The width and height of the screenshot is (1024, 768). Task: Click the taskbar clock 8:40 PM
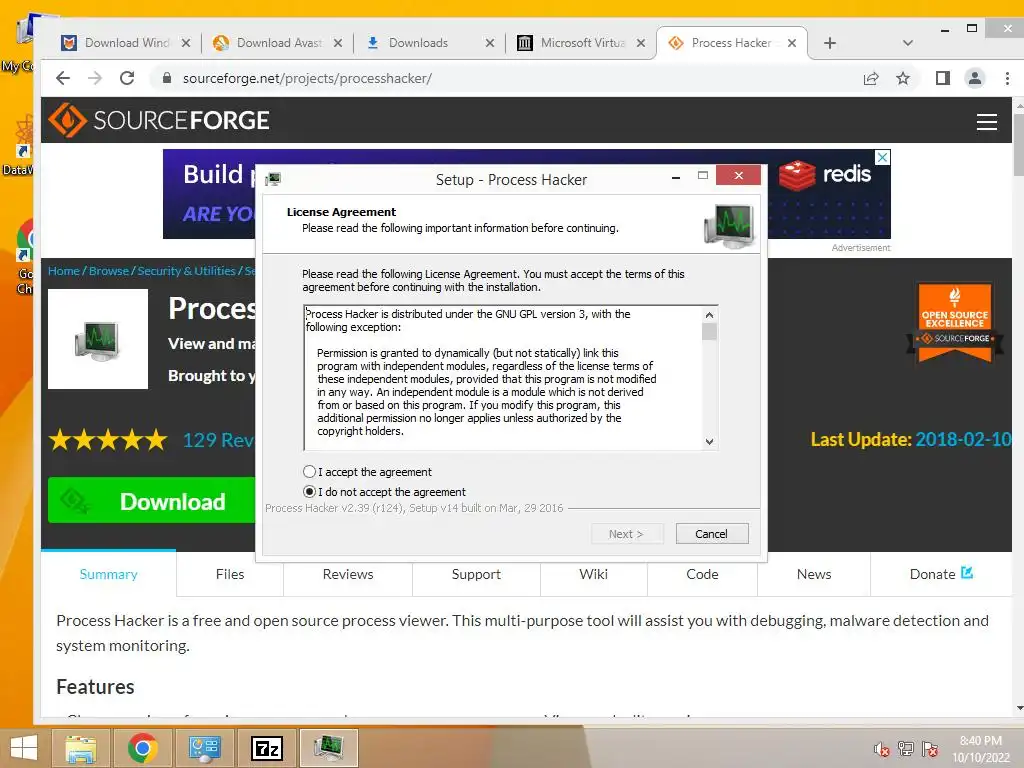(x=981, y=749)
